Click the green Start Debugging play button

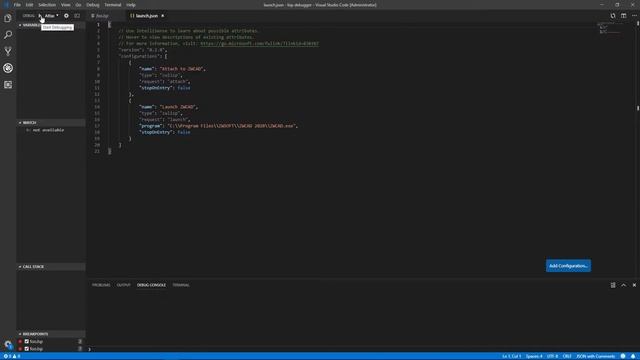pos(40,16)
